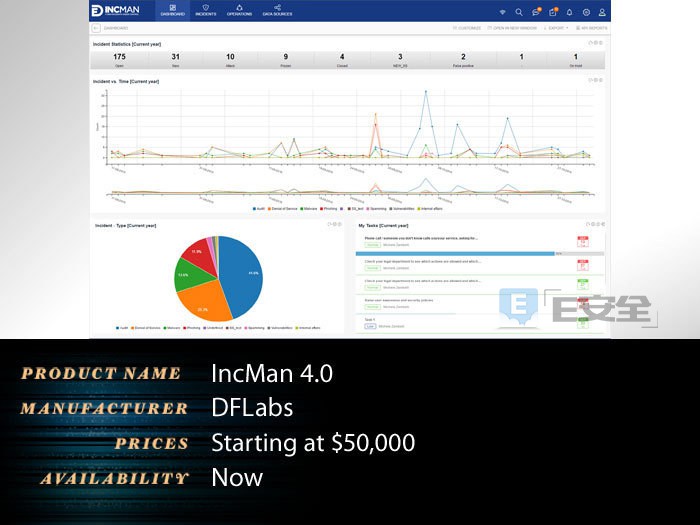The image size is (700, 525).
Task: Click the 3 NEW_XS incidents statistic
Action: coord(400,60)
